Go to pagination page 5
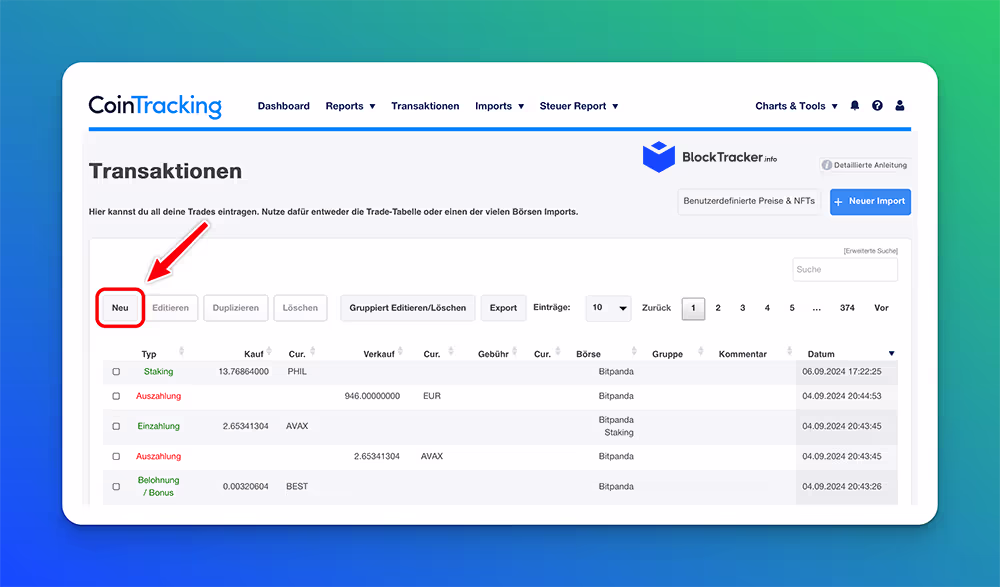1000x587 pixels. 792,308
